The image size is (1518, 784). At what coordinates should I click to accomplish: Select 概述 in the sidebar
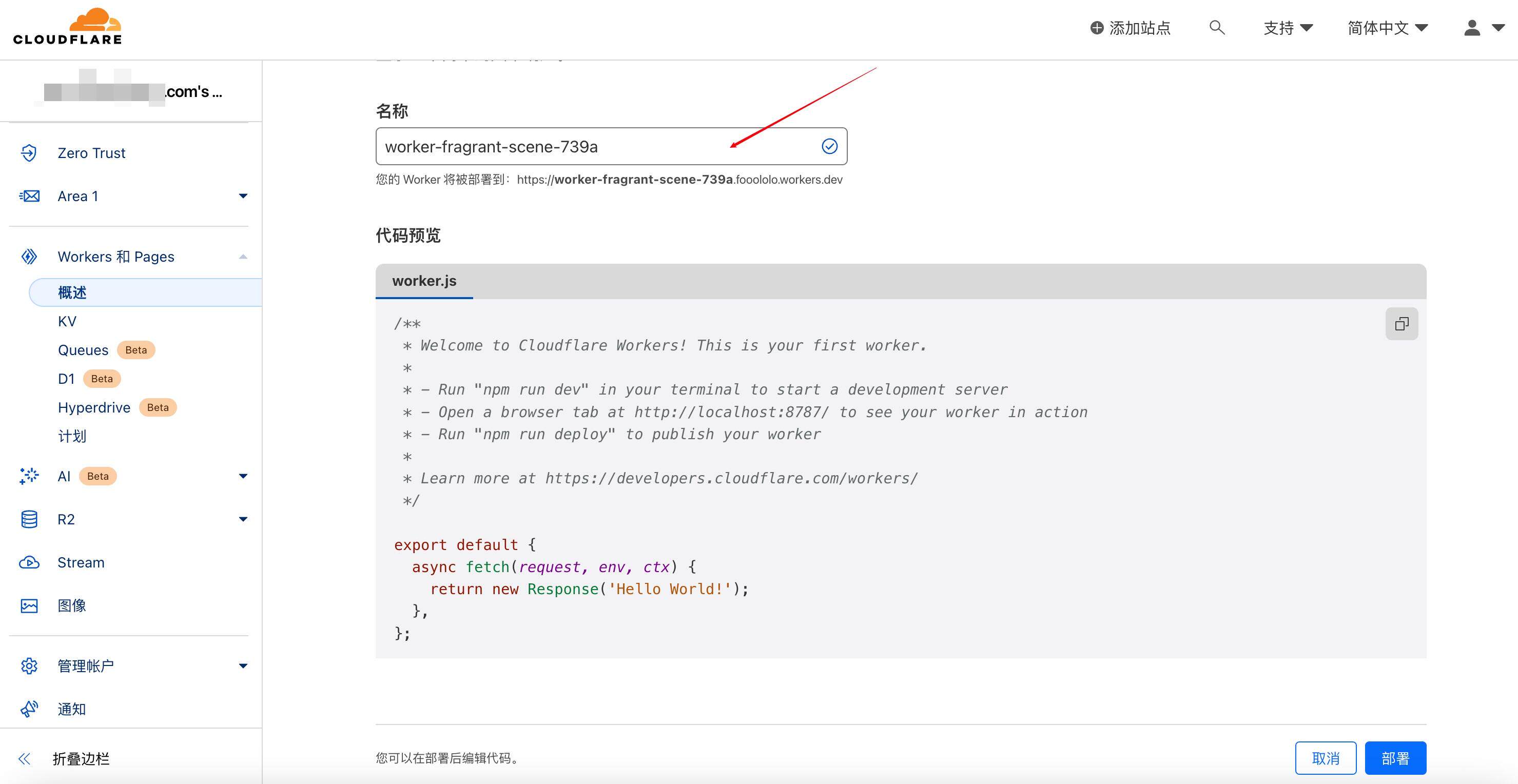click(x=72, y=291)
